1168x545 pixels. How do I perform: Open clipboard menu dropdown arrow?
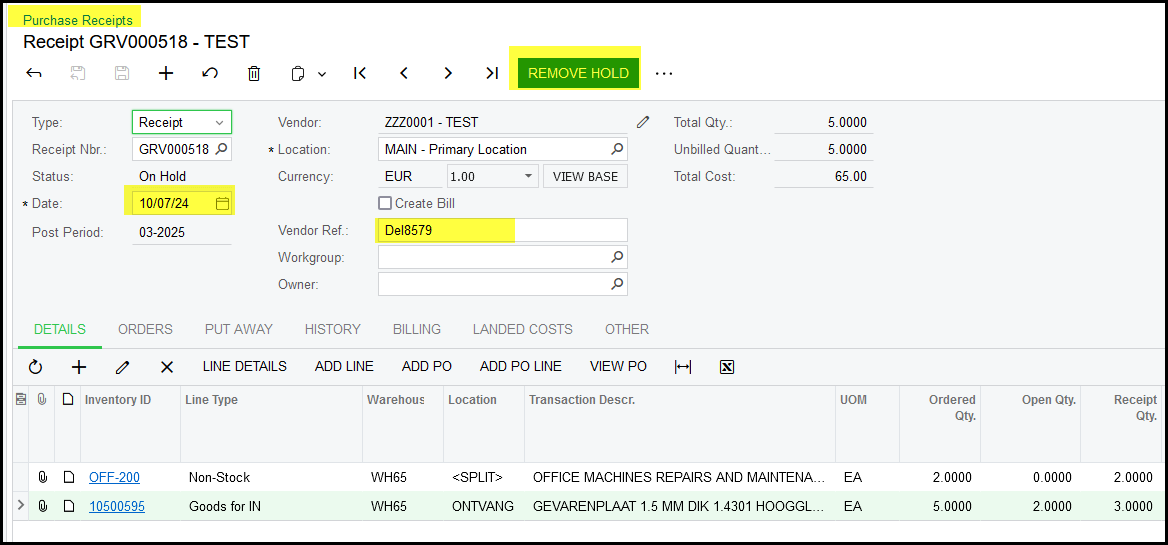pyautogui.click(x=322, y=74)
